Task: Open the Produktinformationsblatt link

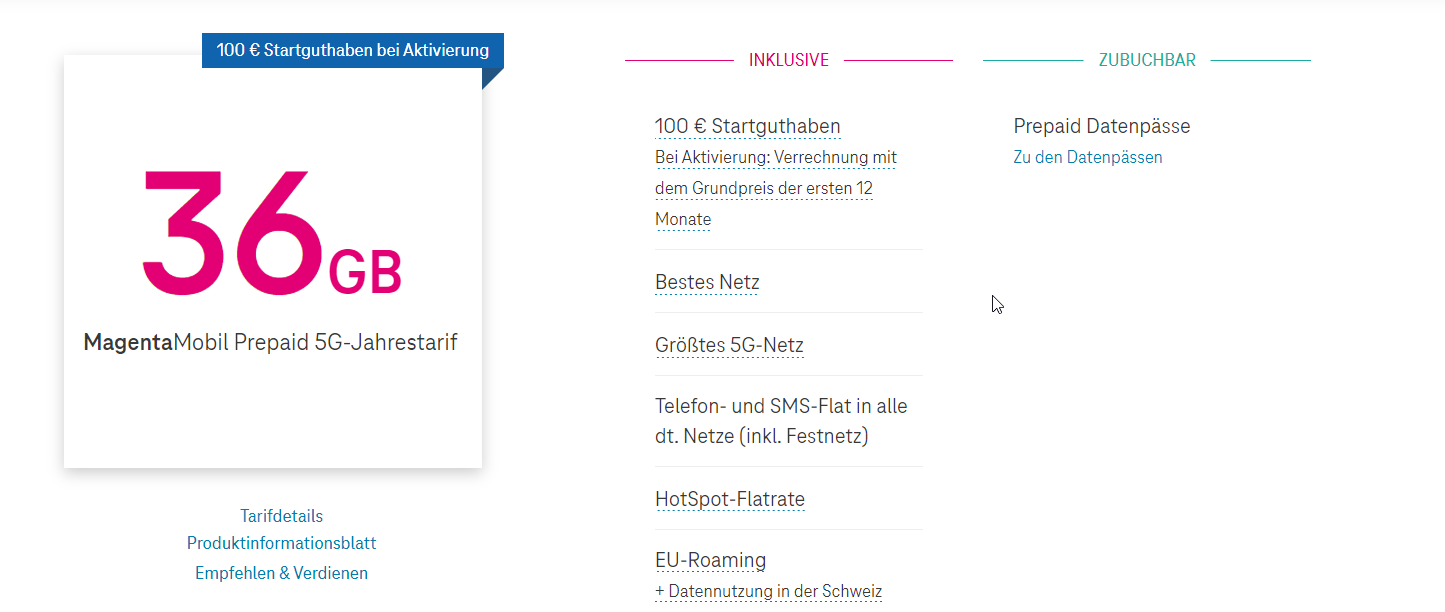Action: click(281, 543)
